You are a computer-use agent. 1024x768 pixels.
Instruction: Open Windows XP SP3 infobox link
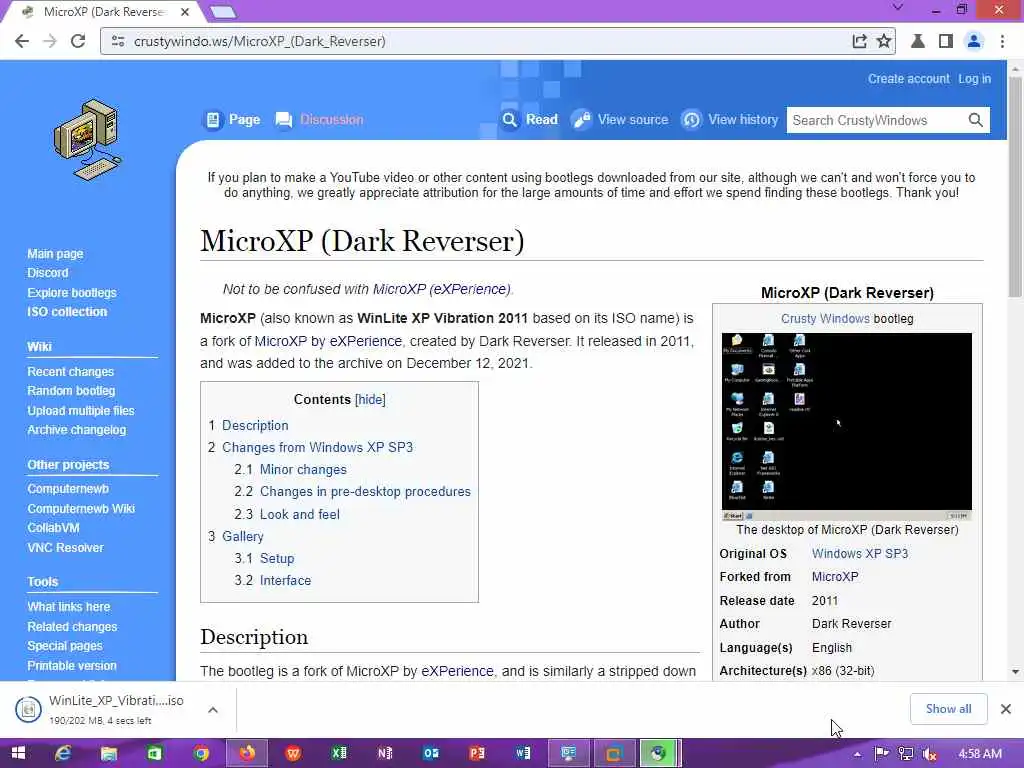tap(860, 553)
